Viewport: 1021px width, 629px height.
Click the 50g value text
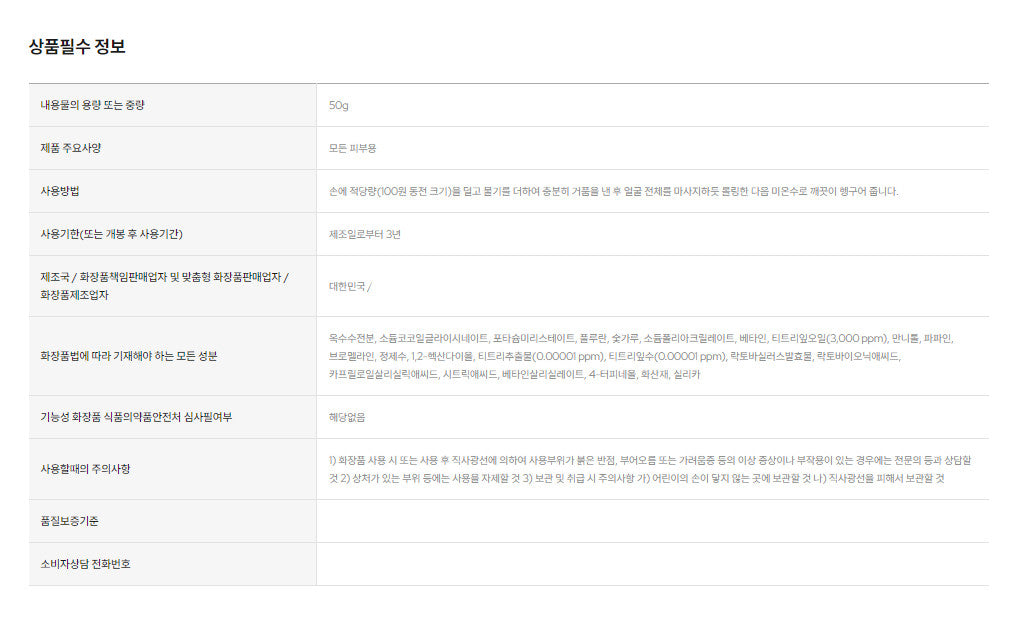pos(339,105)
